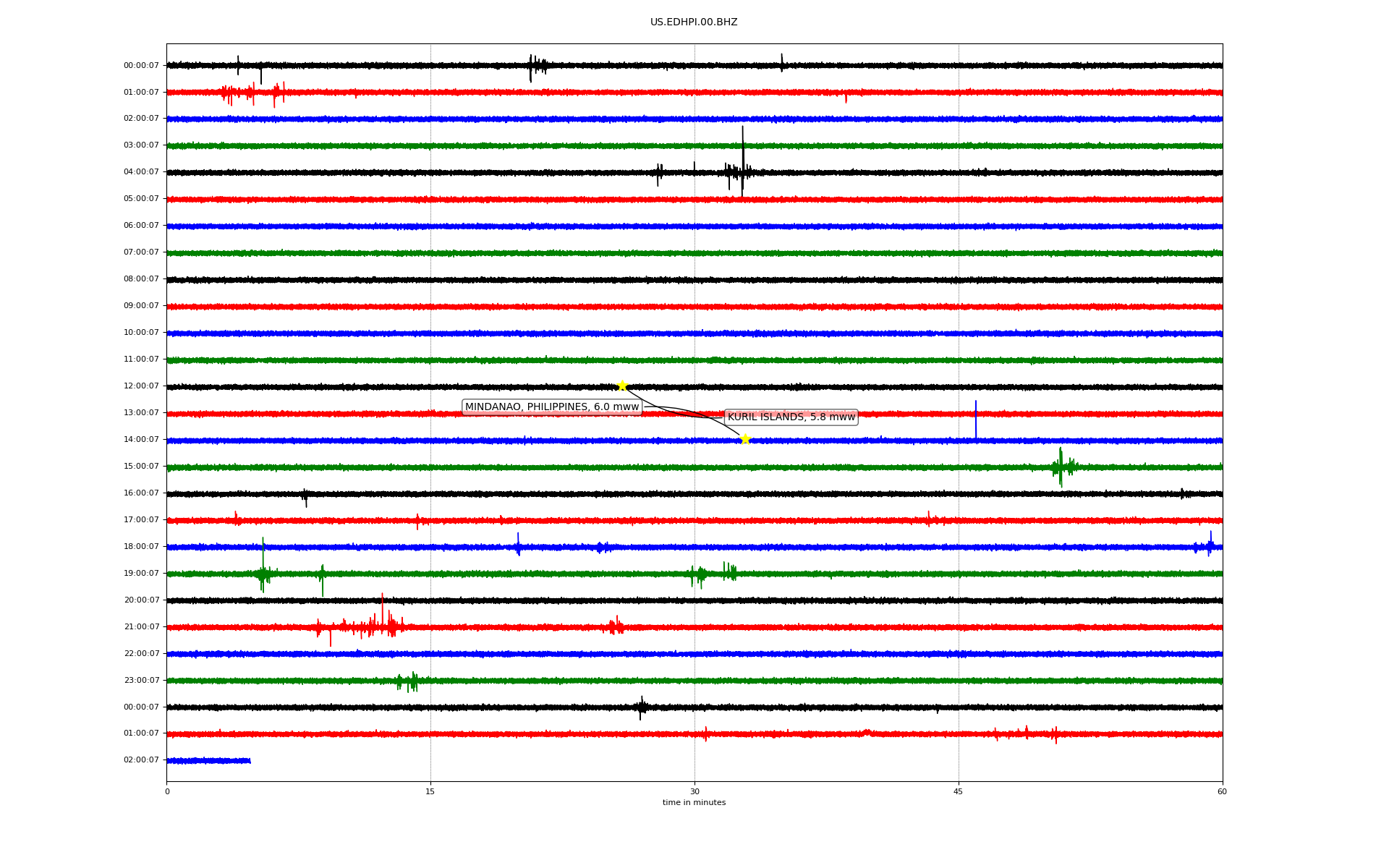Click the 21:00:07 time label
This screenshot has height=868, width=1389.
click(141, 627)
